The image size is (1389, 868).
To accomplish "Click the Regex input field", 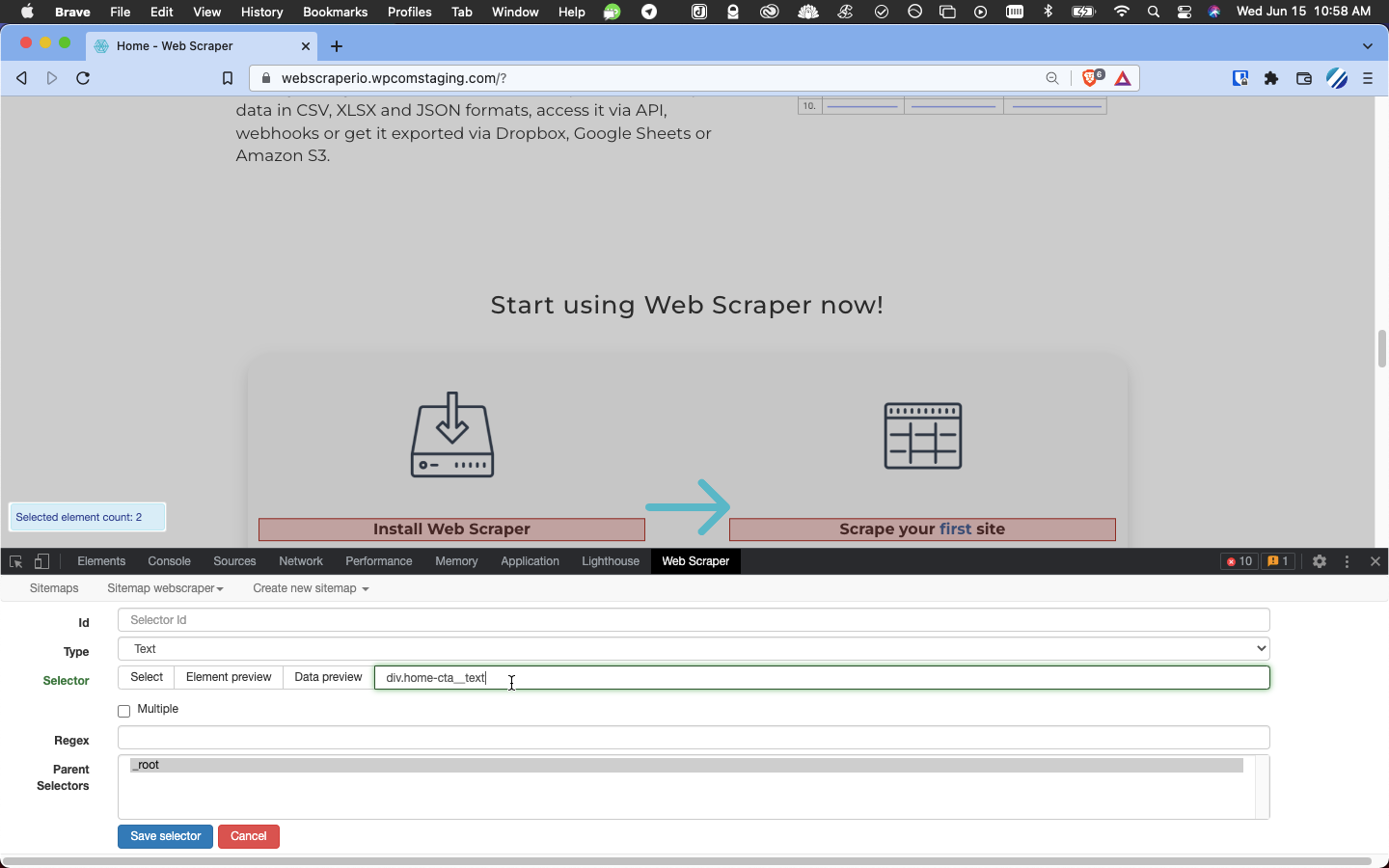I will tap(694, 738).
